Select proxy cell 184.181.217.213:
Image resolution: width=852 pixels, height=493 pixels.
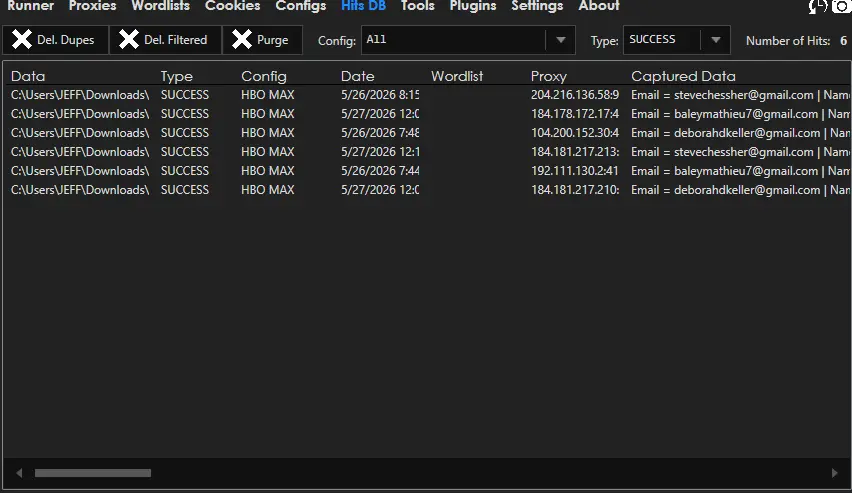click(575, 152)
